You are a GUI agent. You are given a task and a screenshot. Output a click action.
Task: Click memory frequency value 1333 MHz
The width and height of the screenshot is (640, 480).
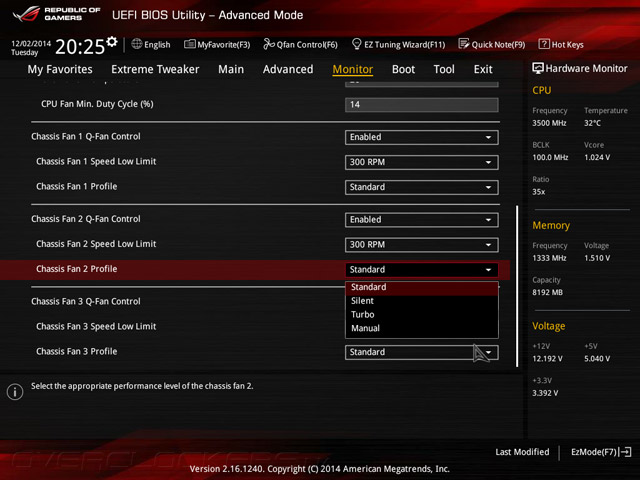549,258
